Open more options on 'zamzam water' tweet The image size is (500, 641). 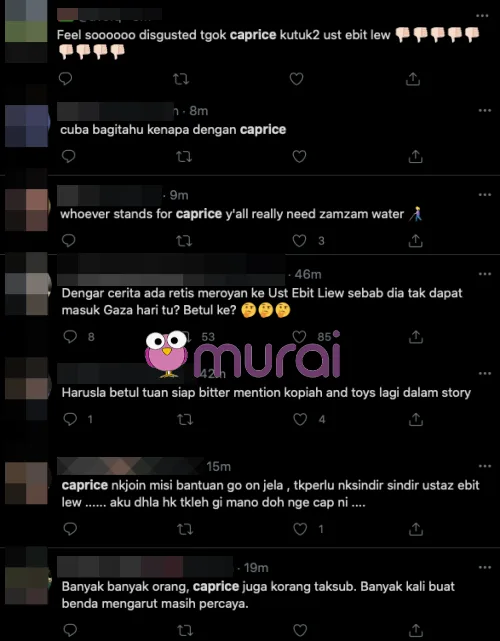coord(484,195)
